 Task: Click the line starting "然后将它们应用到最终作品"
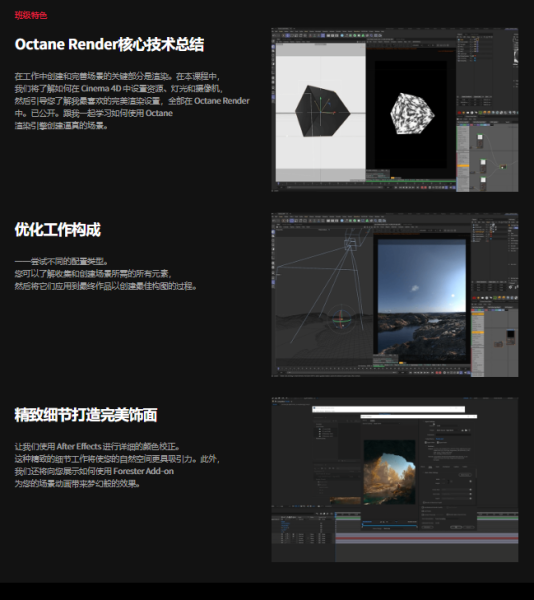point(106,286)
